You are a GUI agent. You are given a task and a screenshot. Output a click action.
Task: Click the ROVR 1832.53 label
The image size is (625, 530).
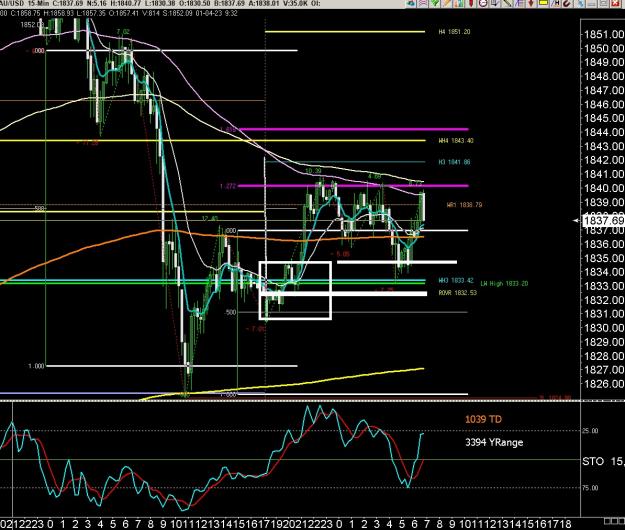click(458, 293)
